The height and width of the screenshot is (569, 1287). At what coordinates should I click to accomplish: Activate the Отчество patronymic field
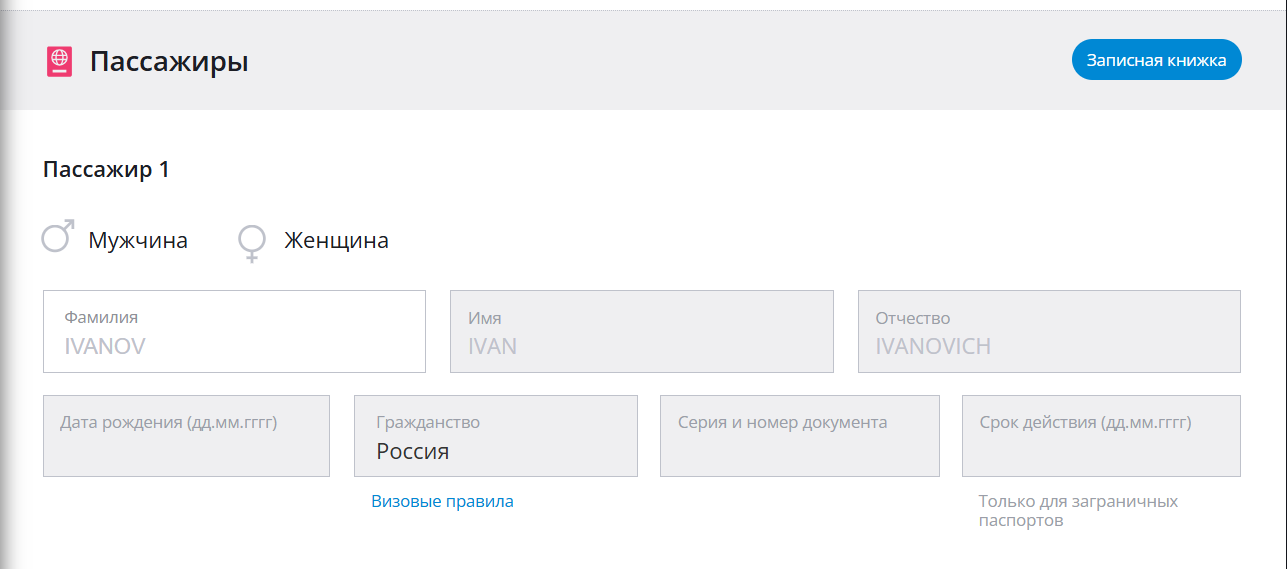click(1049, 331)
